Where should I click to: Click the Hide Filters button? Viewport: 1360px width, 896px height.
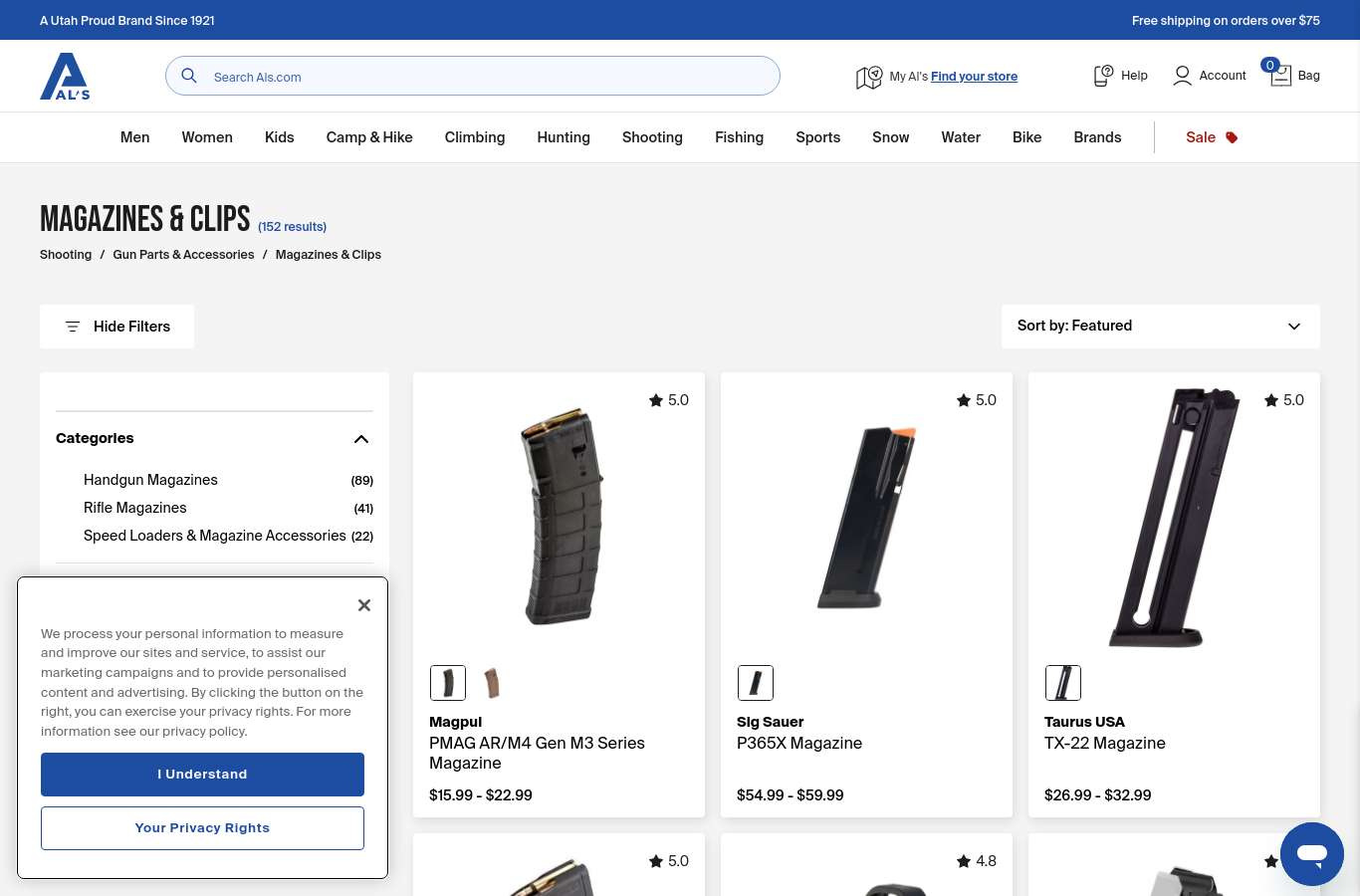tap(116, 327)
